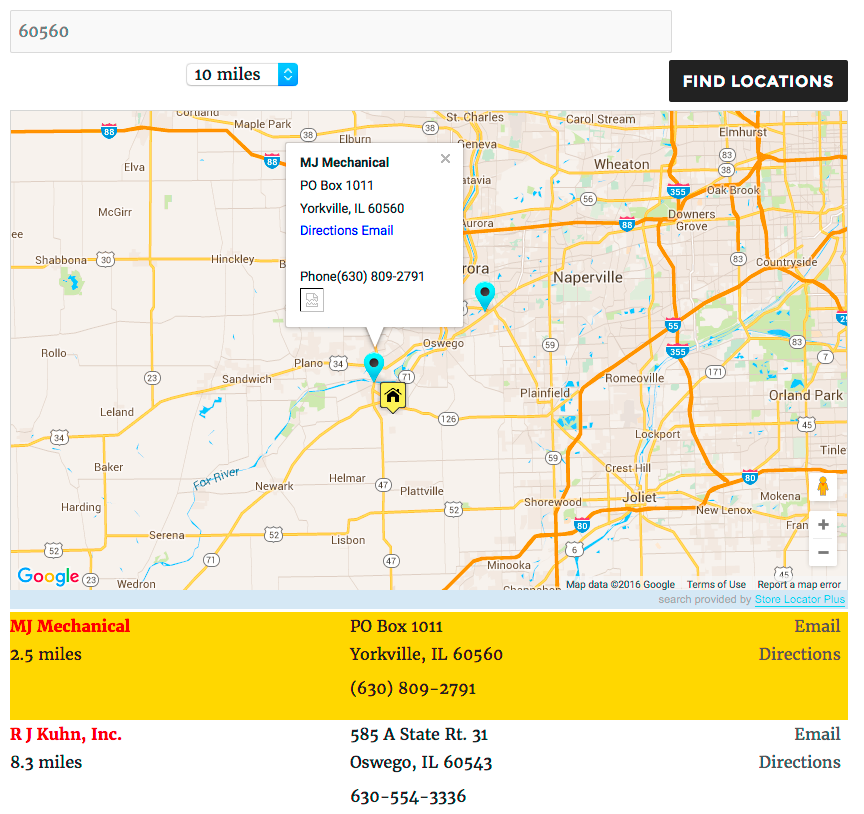This screenshot has height=814, width=864.
Task: Click the zip code input field
Action: (341, 31)
